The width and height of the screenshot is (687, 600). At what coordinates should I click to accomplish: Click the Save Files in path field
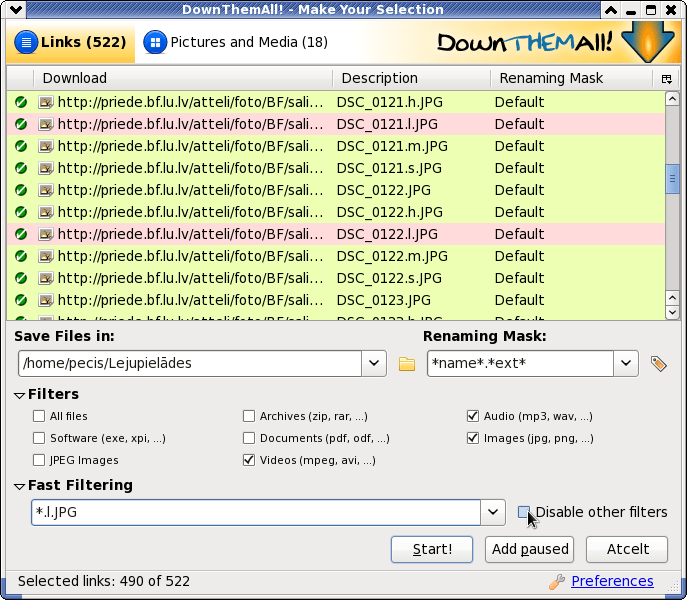190,363
